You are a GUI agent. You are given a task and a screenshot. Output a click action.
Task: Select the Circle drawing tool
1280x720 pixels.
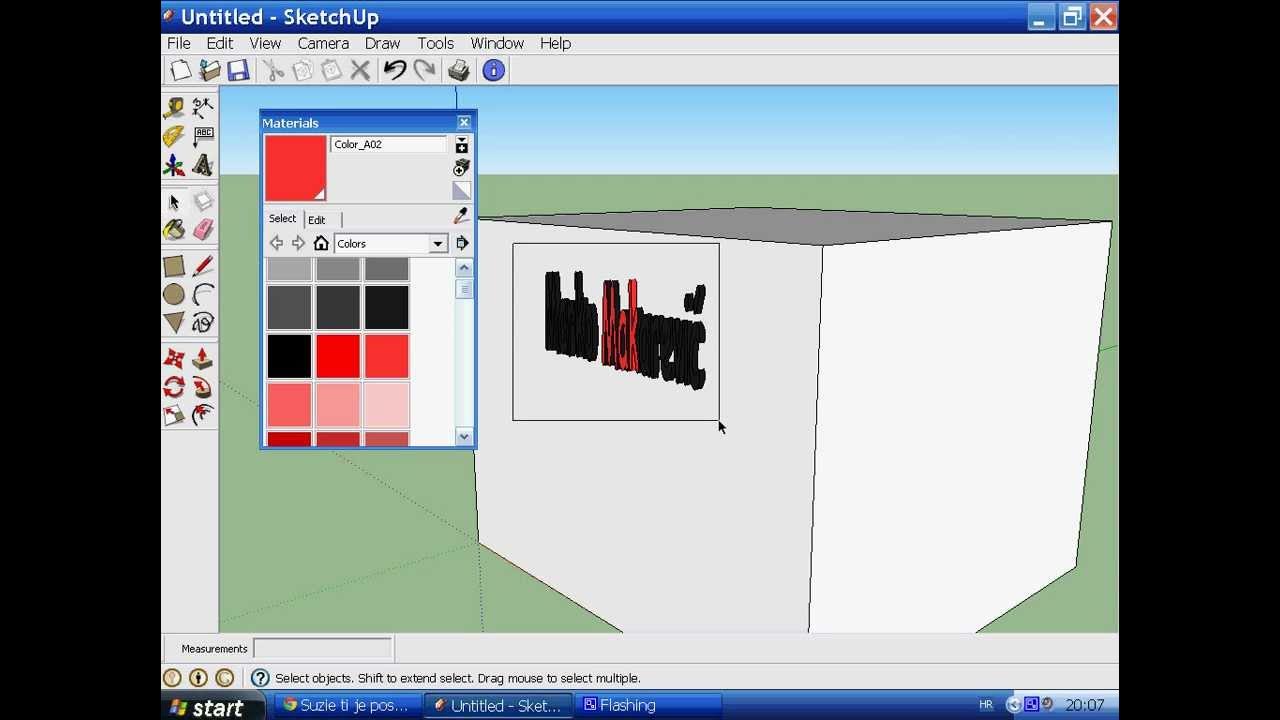[x=174, y=294]
